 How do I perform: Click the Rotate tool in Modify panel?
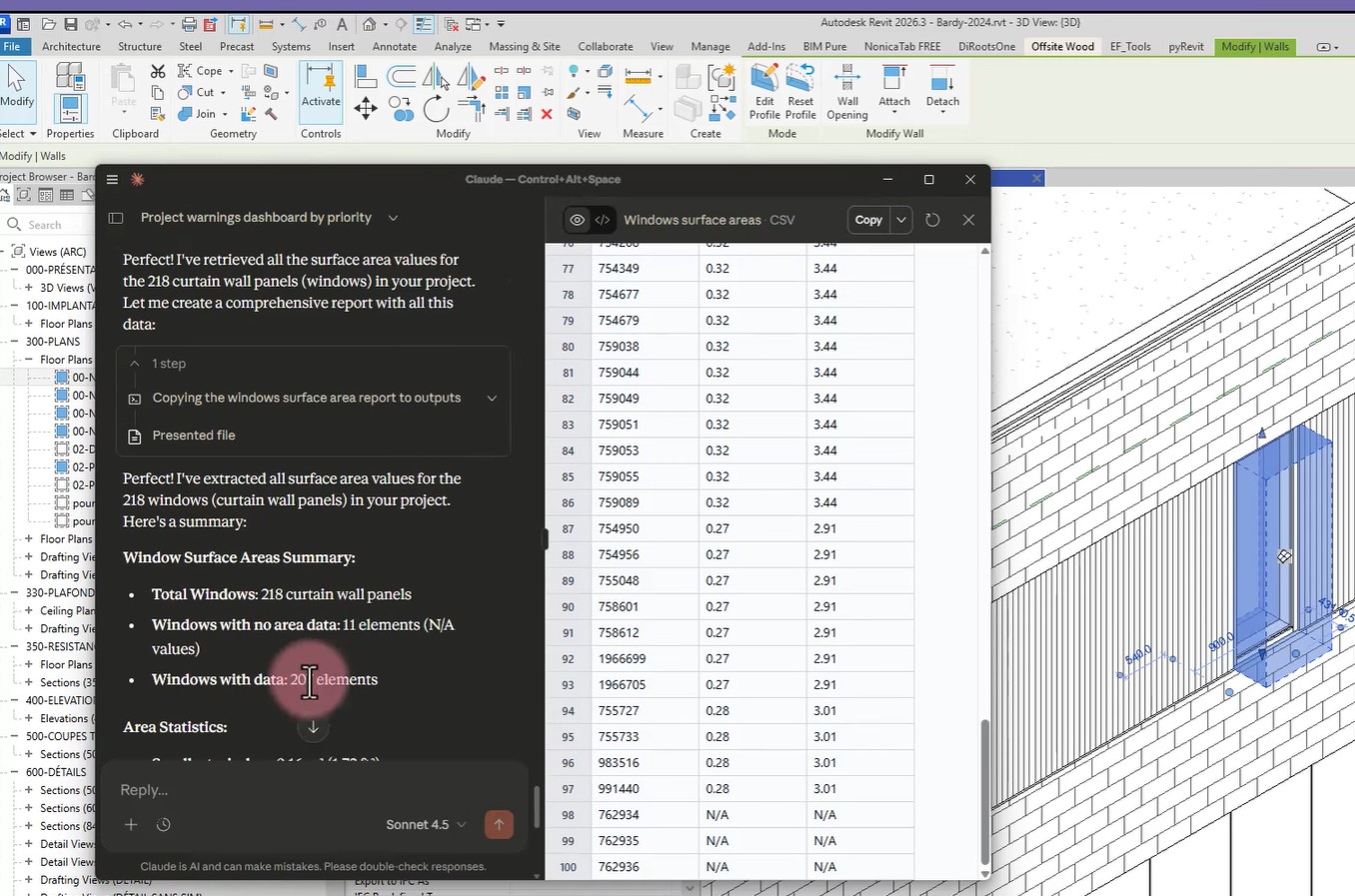(x=436, y=109)
